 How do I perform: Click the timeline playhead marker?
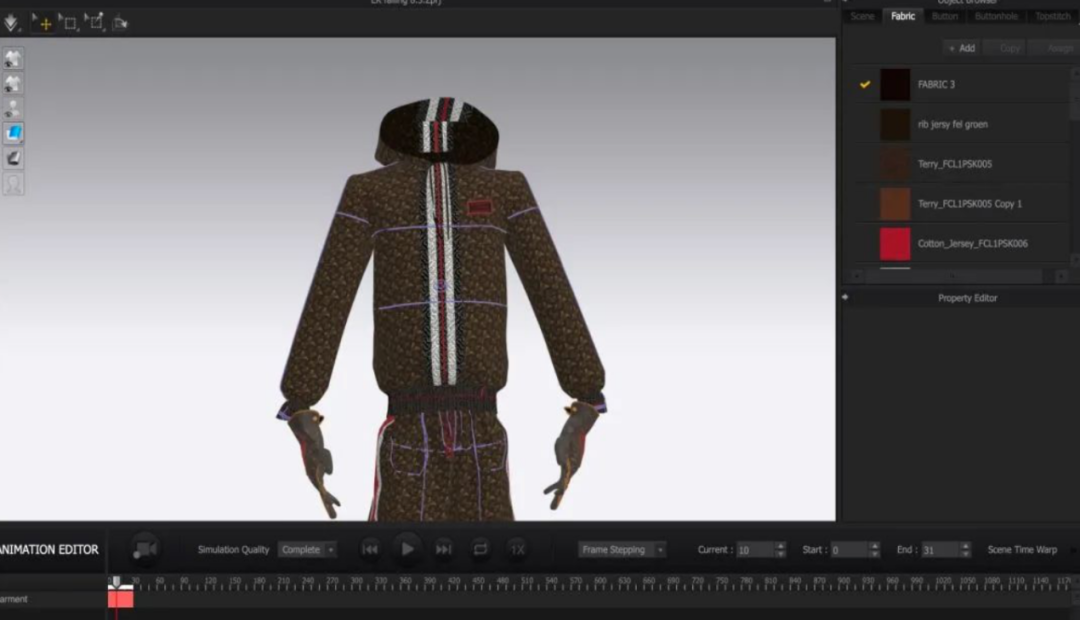(x=116, y=583)
